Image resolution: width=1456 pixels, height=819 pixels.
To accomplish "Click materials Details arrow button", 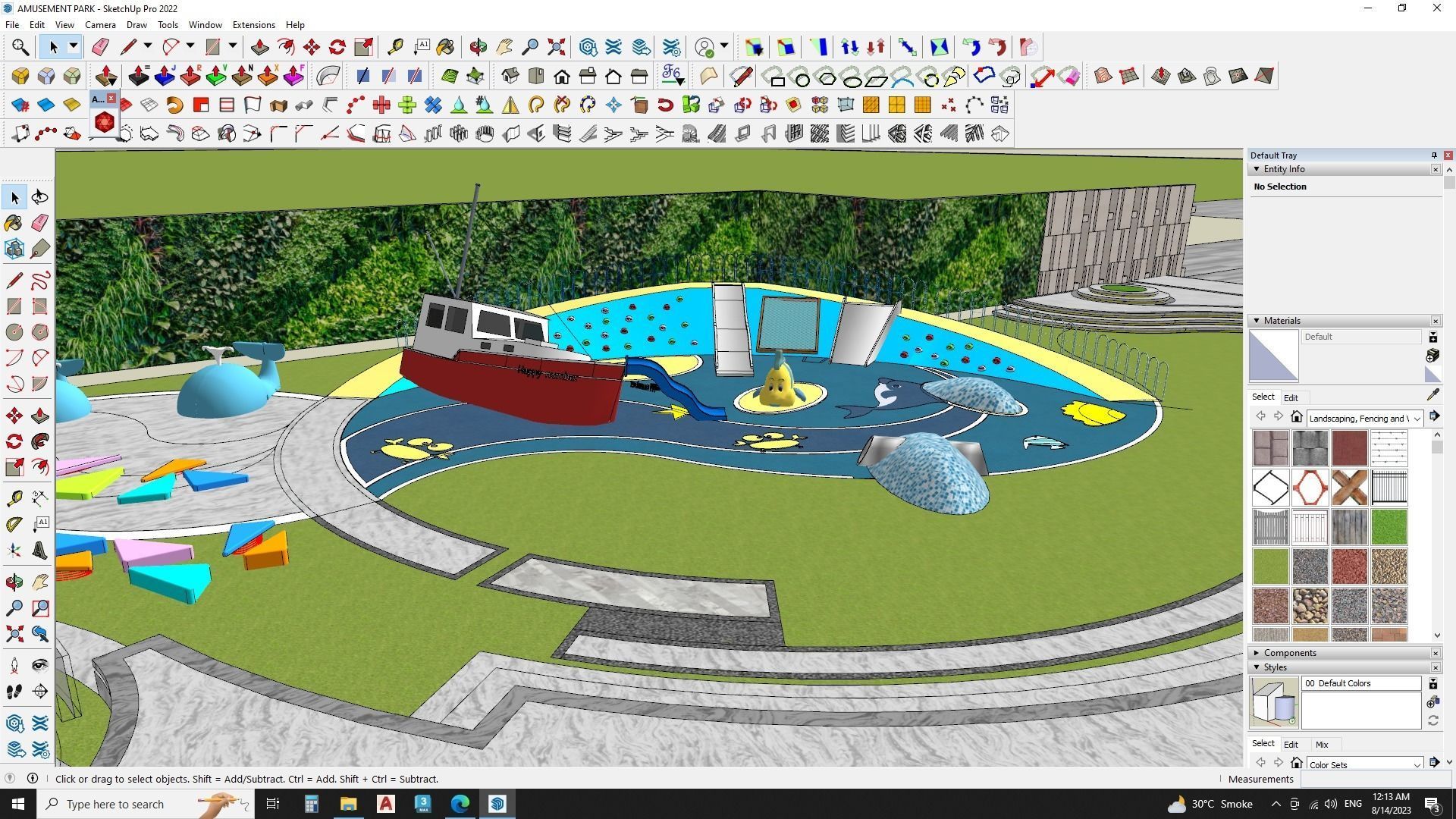I will [1434, 416].
